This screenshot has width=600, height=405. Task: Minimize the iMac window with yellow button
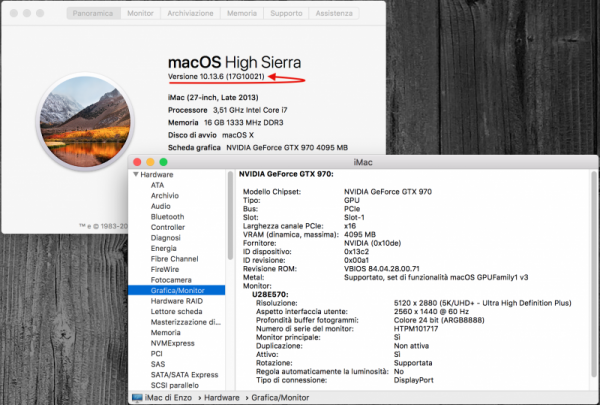pyautogui.click(x=150, y=162)
